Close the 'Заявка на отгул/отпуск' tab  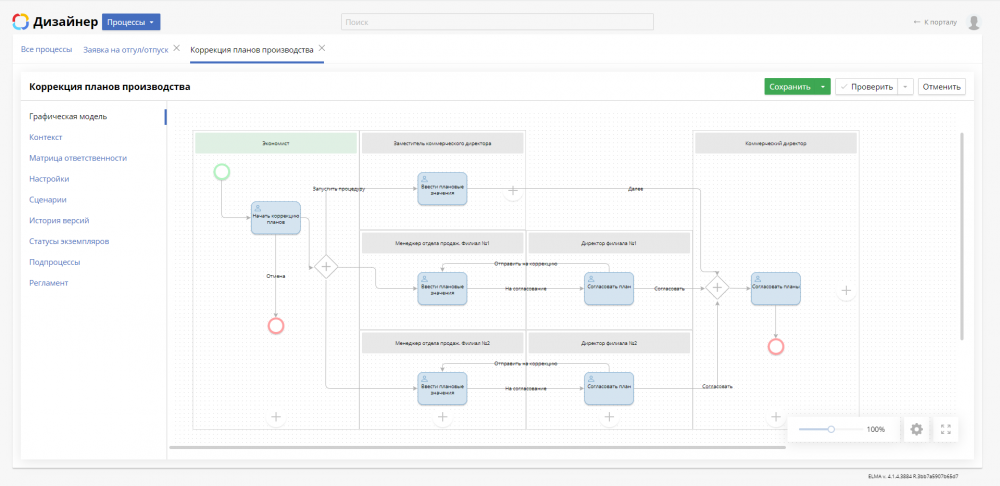tap(177, 48)
